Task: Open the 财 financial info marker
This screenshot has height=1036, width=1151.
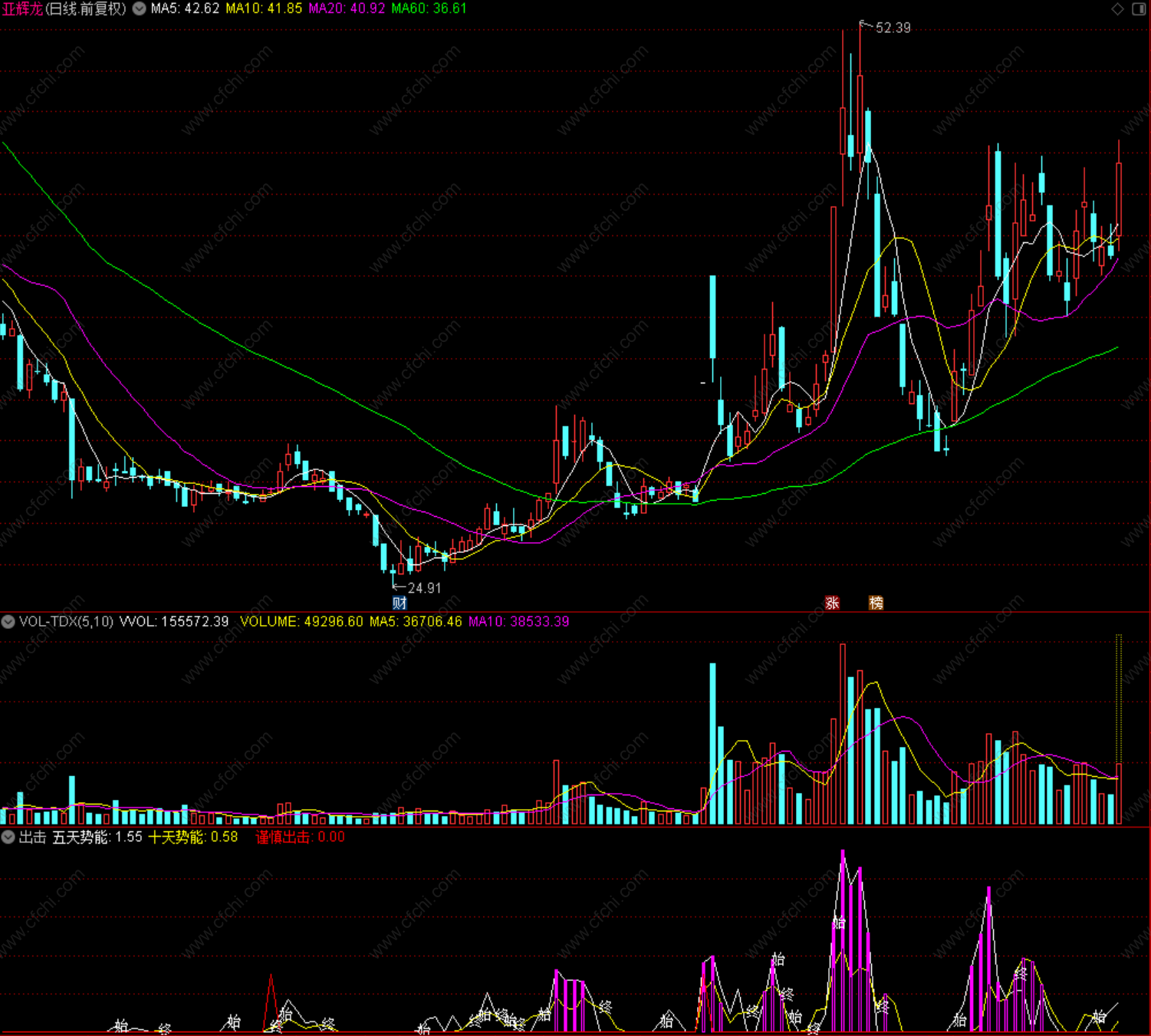Action: click(400, 604)
